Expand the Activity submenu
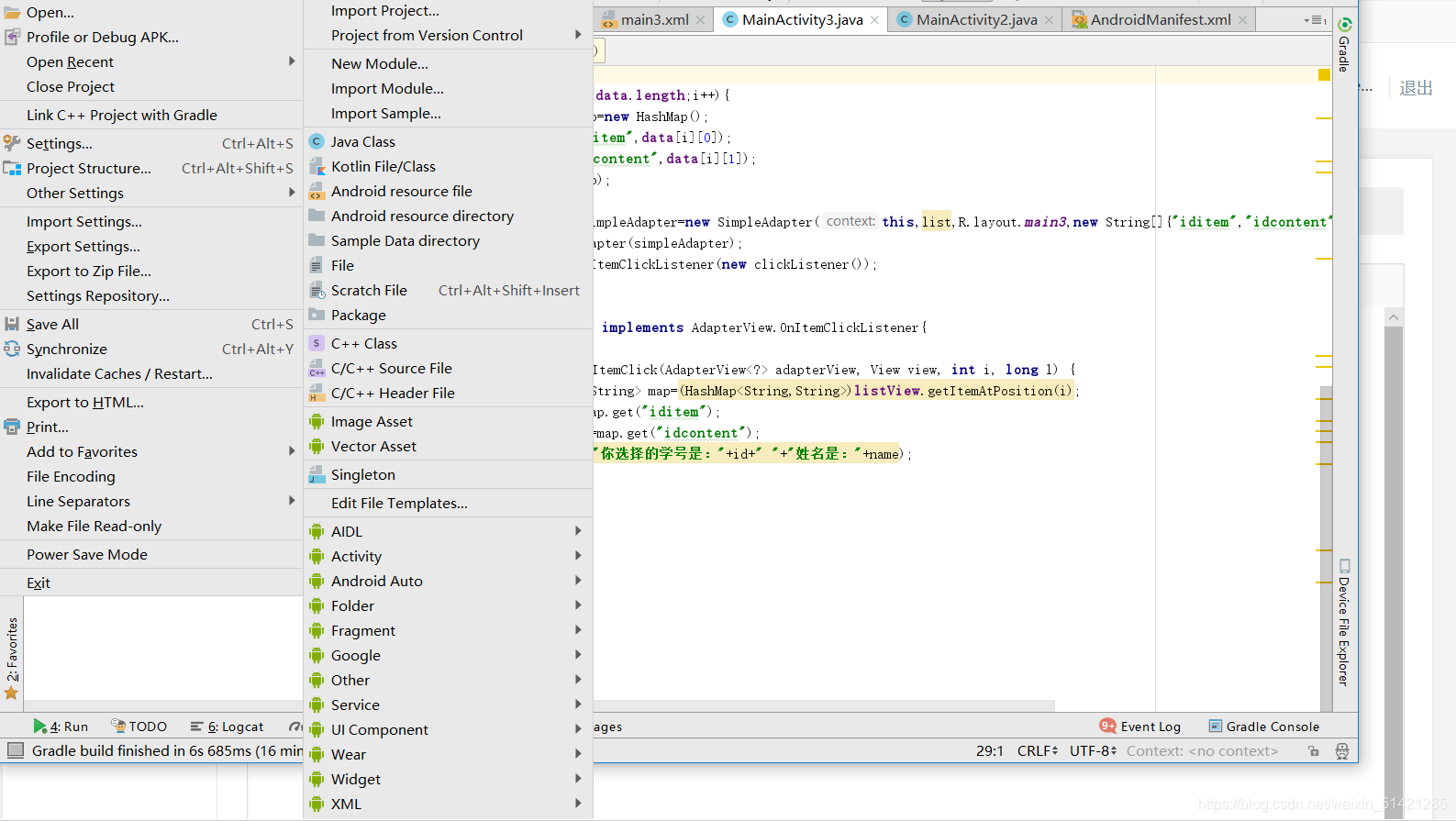This screenshot has height=821, width=1456. click(448, 556)
